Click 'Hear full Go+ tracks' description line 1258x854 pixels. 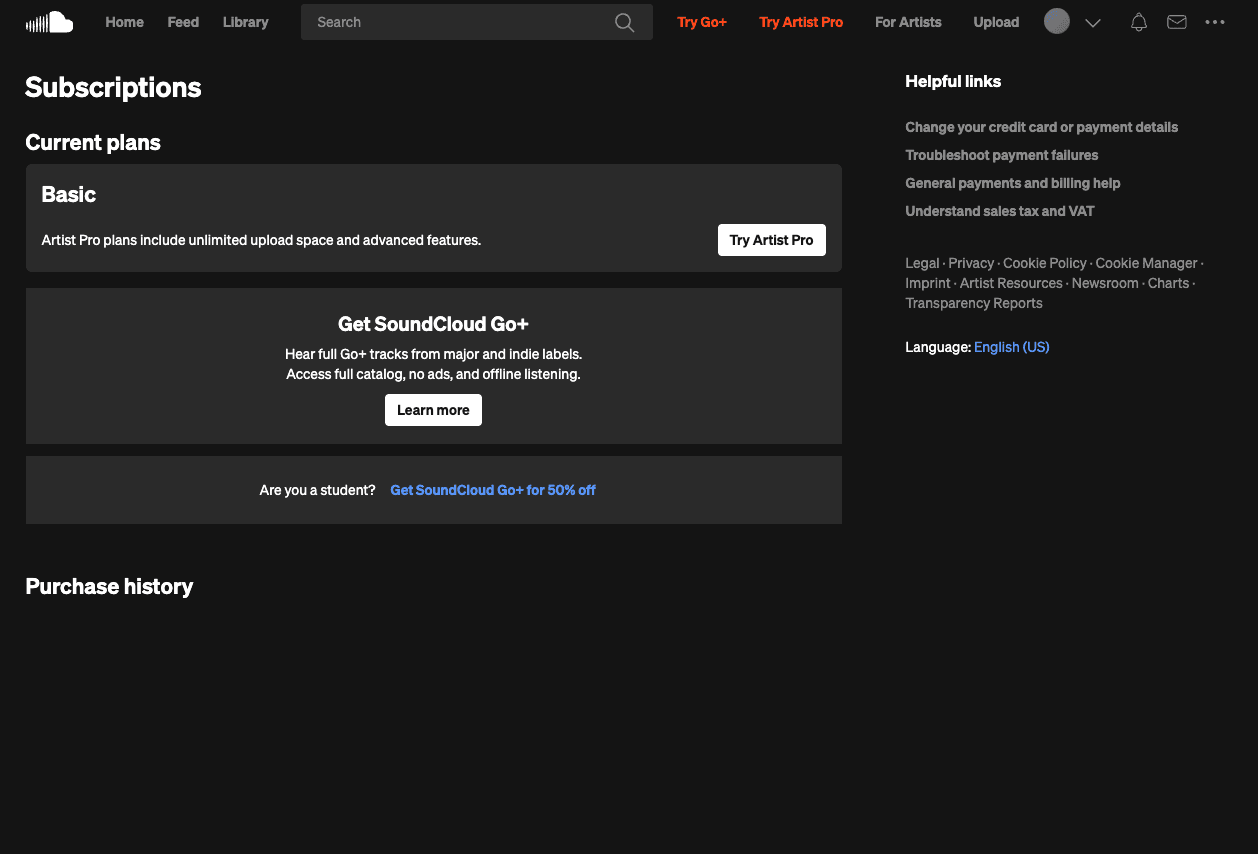pyautogui.click(x=433, y=354)
